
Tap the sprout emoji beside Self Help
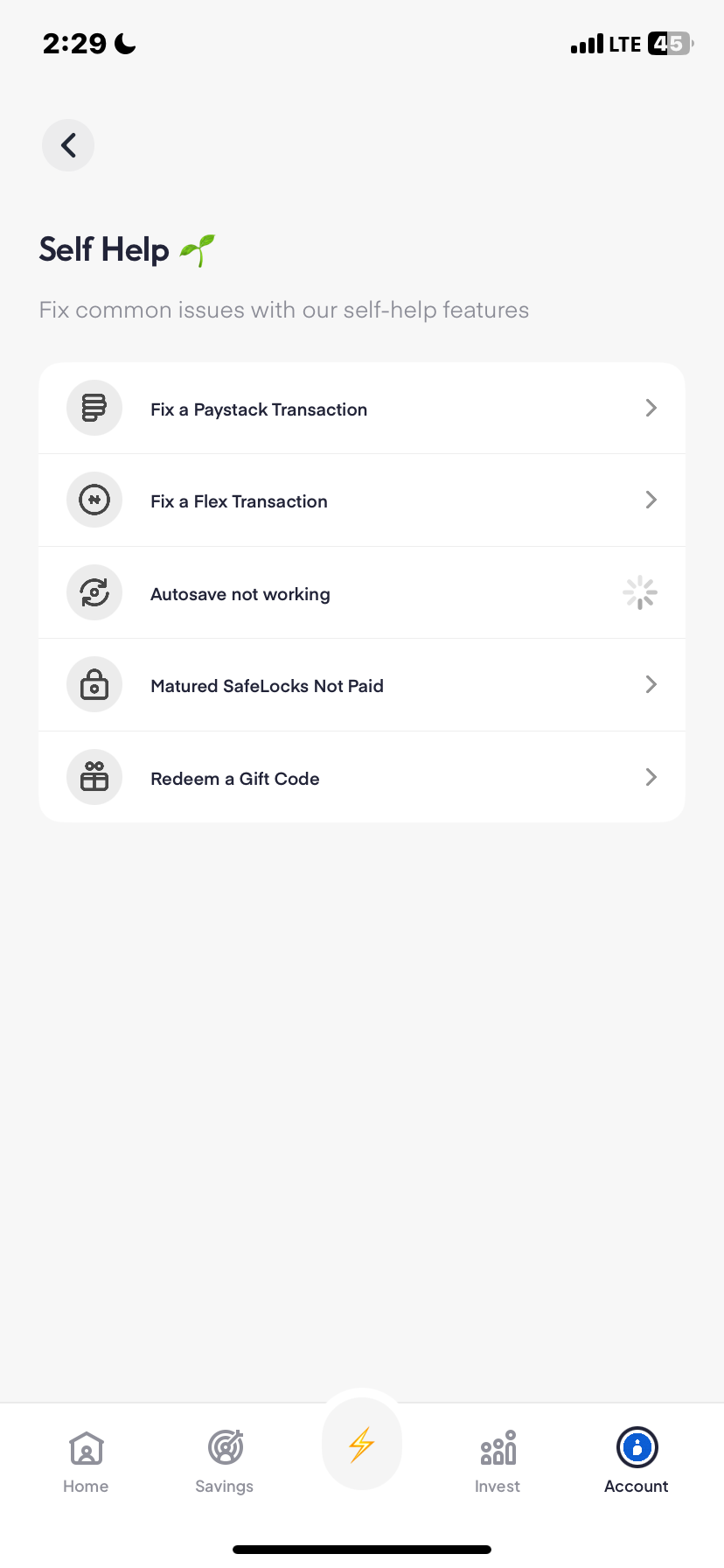[x=197, y=250]
